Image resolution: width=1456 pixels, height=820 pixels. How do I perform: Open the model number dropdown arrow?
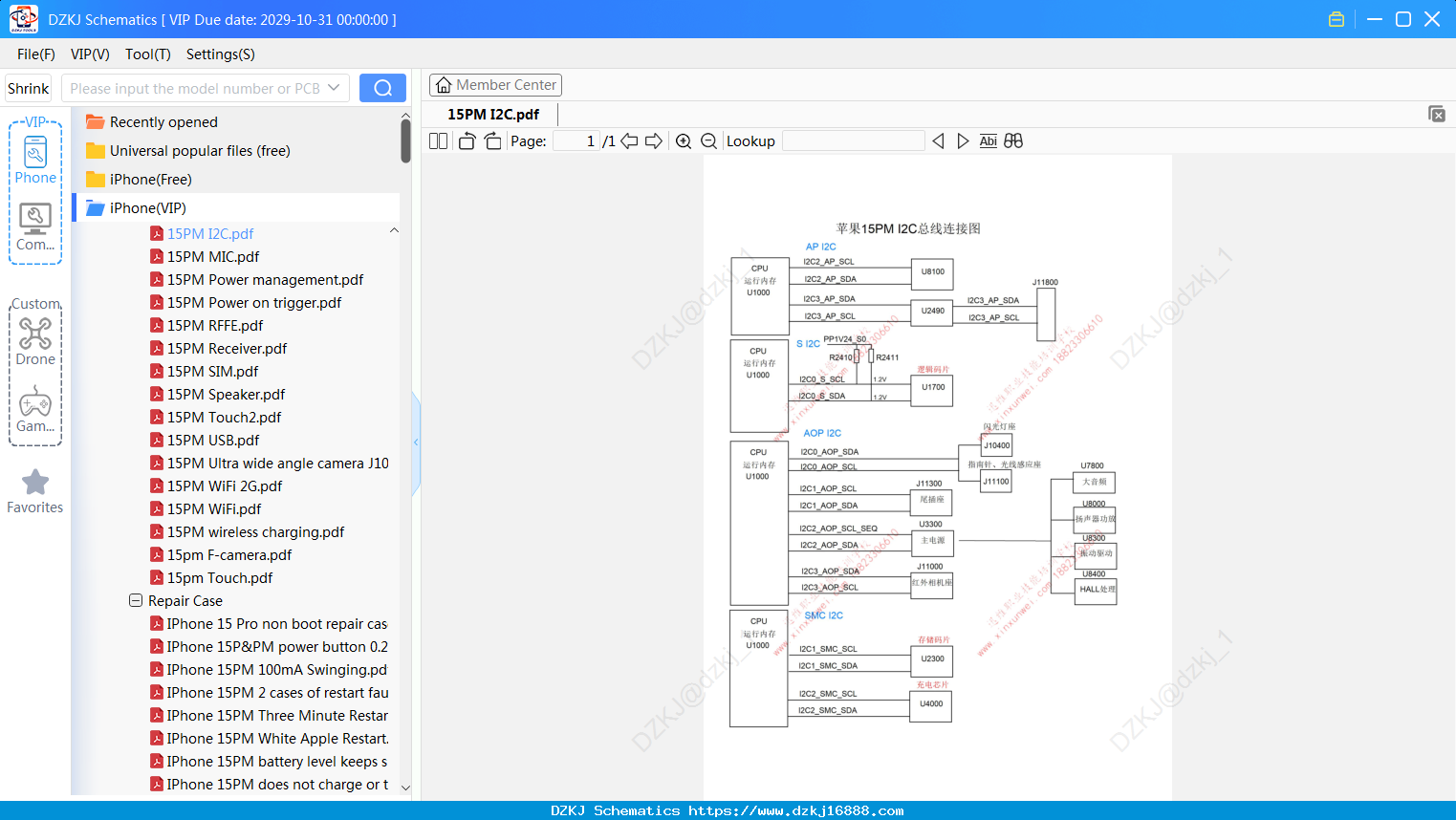coord(334,88)
